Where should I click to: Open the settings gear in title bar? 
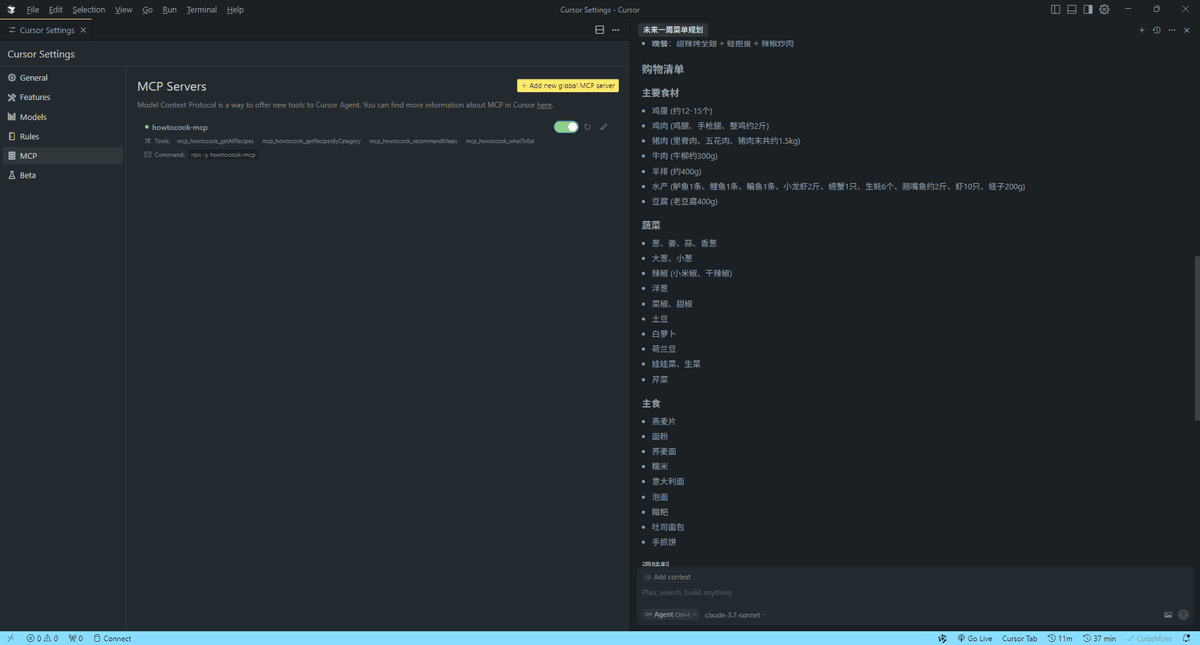point(1105,9)
